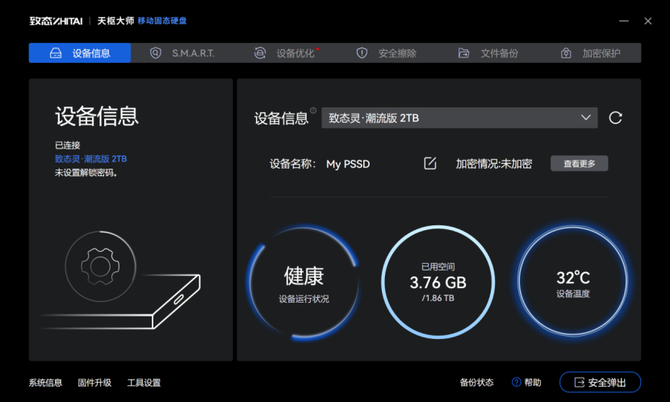Switch to the S.M.A.R.T. tab

click(181, 53)
